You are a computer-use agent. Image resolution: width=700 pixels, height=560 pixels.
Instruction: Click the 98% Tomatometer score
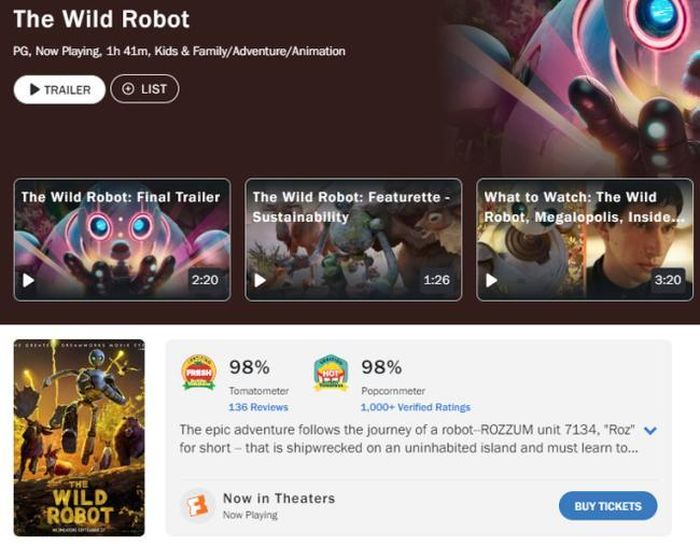(x=250, y=368)
